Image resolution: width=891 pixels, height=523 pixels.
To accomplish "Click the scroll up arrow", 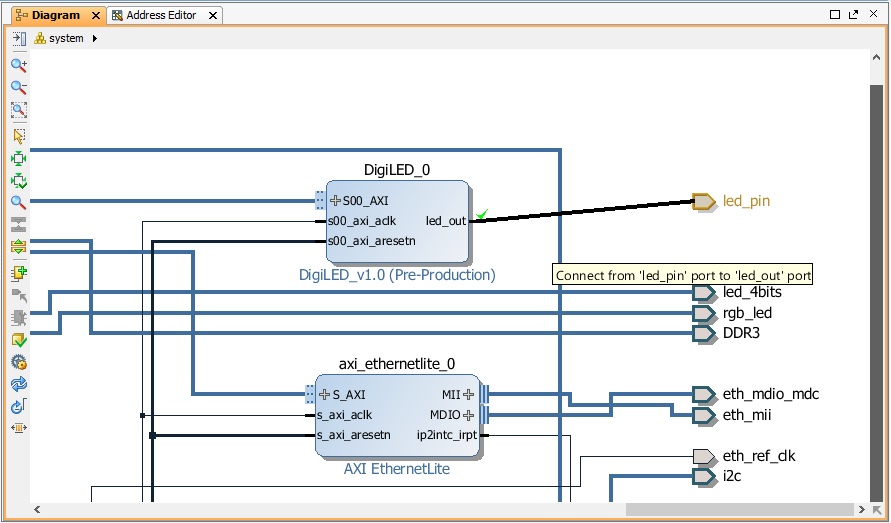I will (876, 58).
